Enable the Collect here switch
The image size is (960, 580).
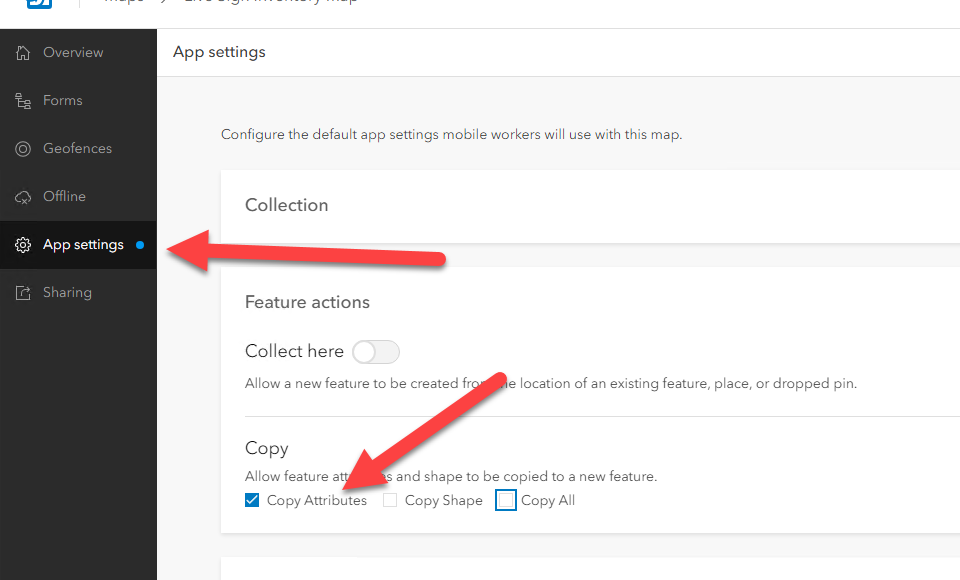[376, 352]
